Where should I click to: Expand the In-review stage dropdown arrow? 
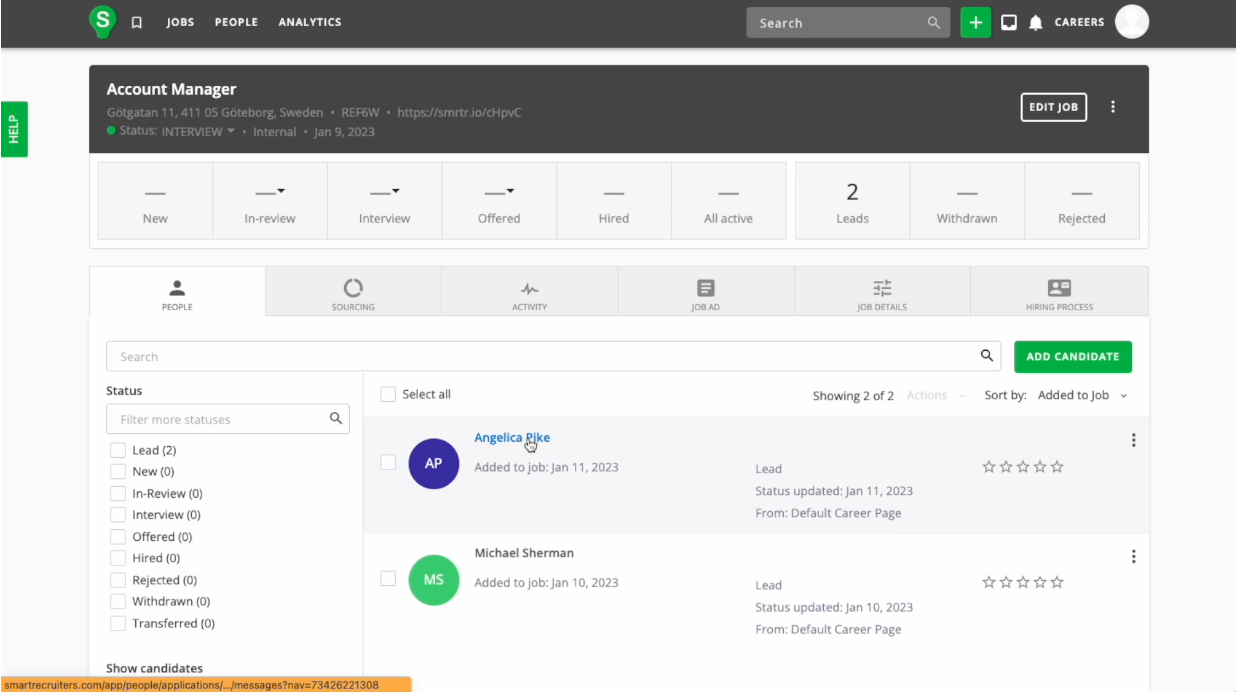(281, 191)
